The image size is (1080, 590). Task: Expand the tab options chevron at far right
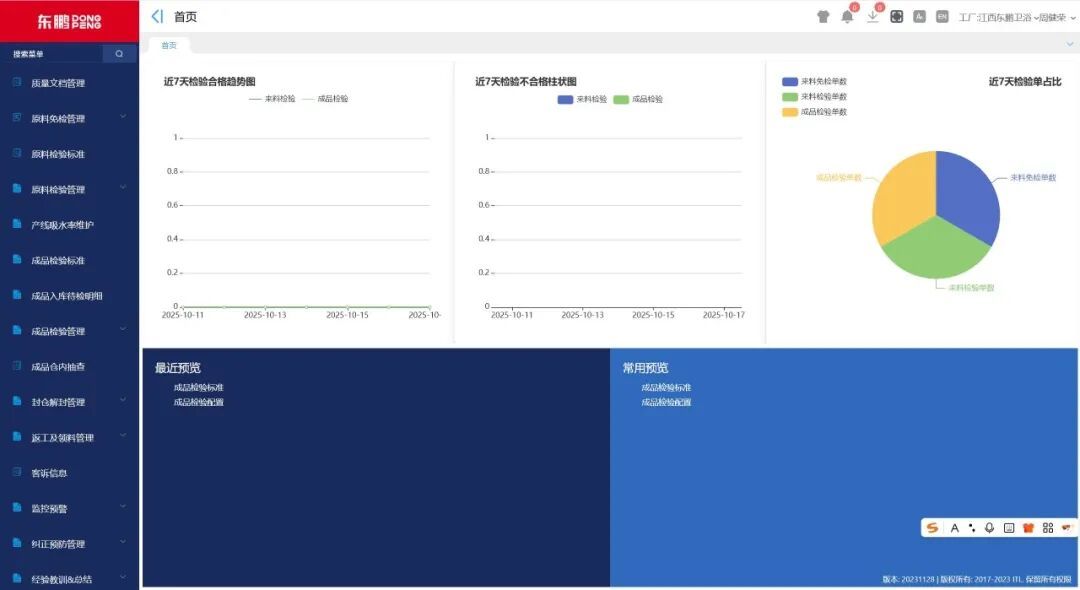click(x=1069, y=44)
